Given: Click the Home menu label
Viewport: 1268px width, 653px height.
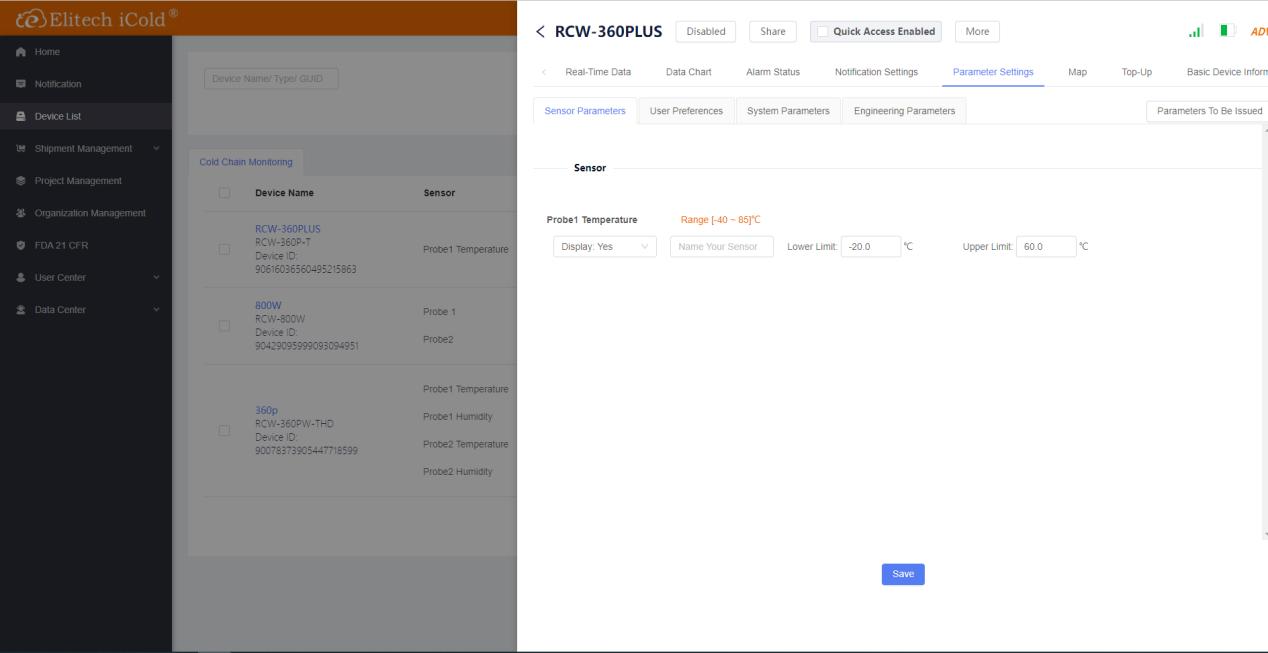Looking at the screenshot, I should (x=46, y=52).
